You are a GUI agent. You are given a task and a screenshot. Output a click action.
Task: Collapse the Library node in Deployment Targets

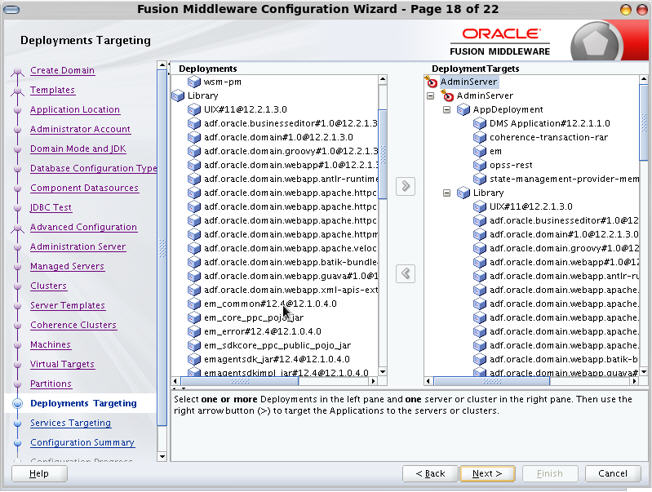click(447, 193)
